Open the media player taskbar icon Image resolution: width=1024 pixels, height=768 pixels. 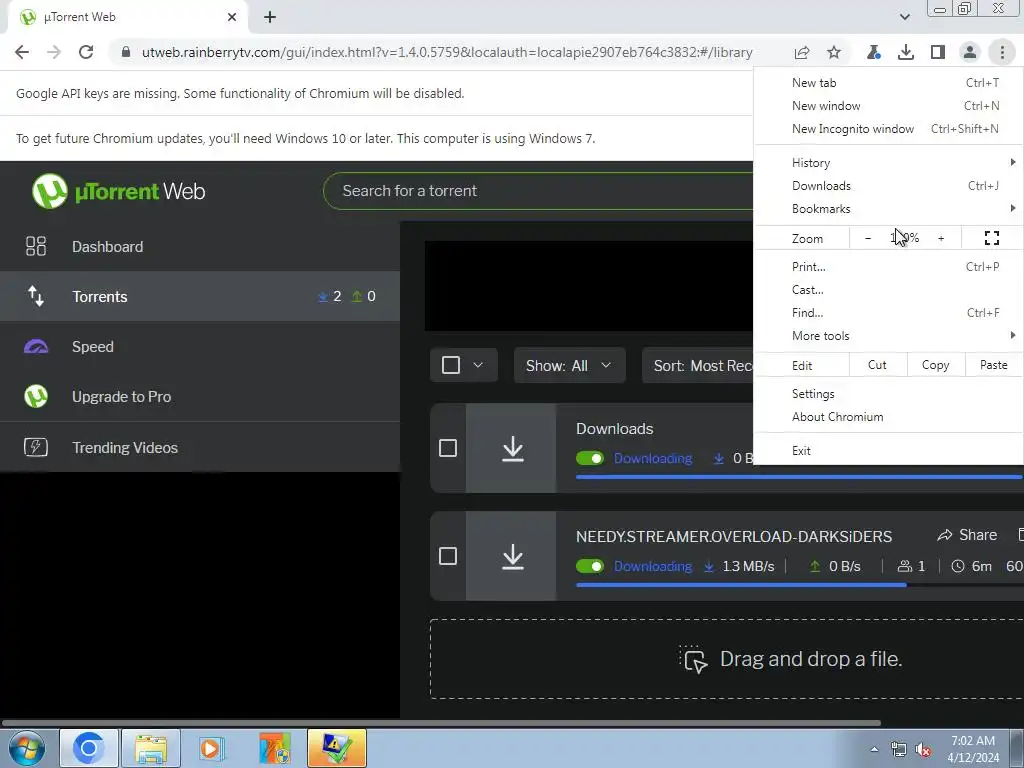pos(212,748)
